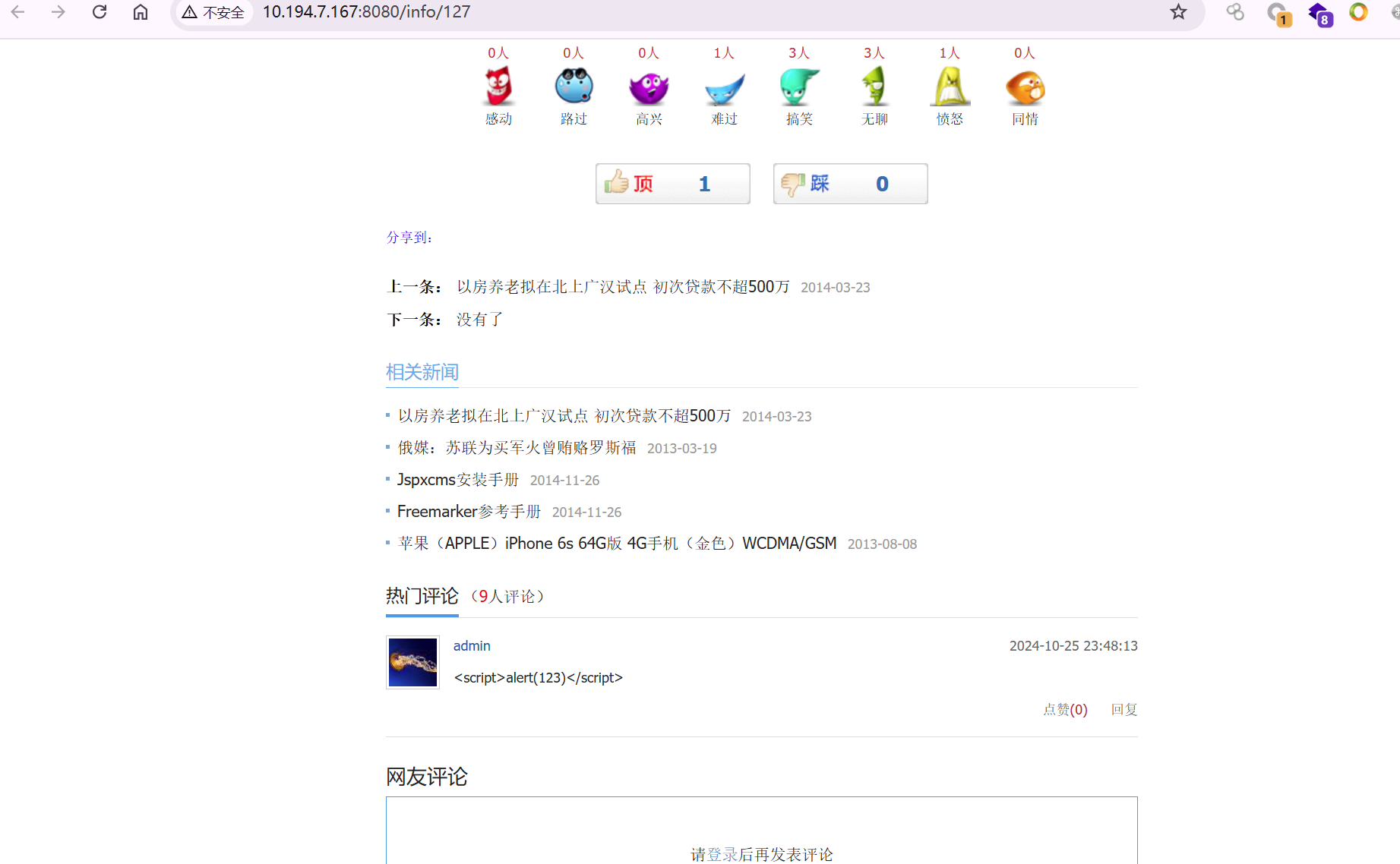Pick the 难过 (sad) blue mood icon
This screenshot has width=1400, height=864.
coord(724,87)
